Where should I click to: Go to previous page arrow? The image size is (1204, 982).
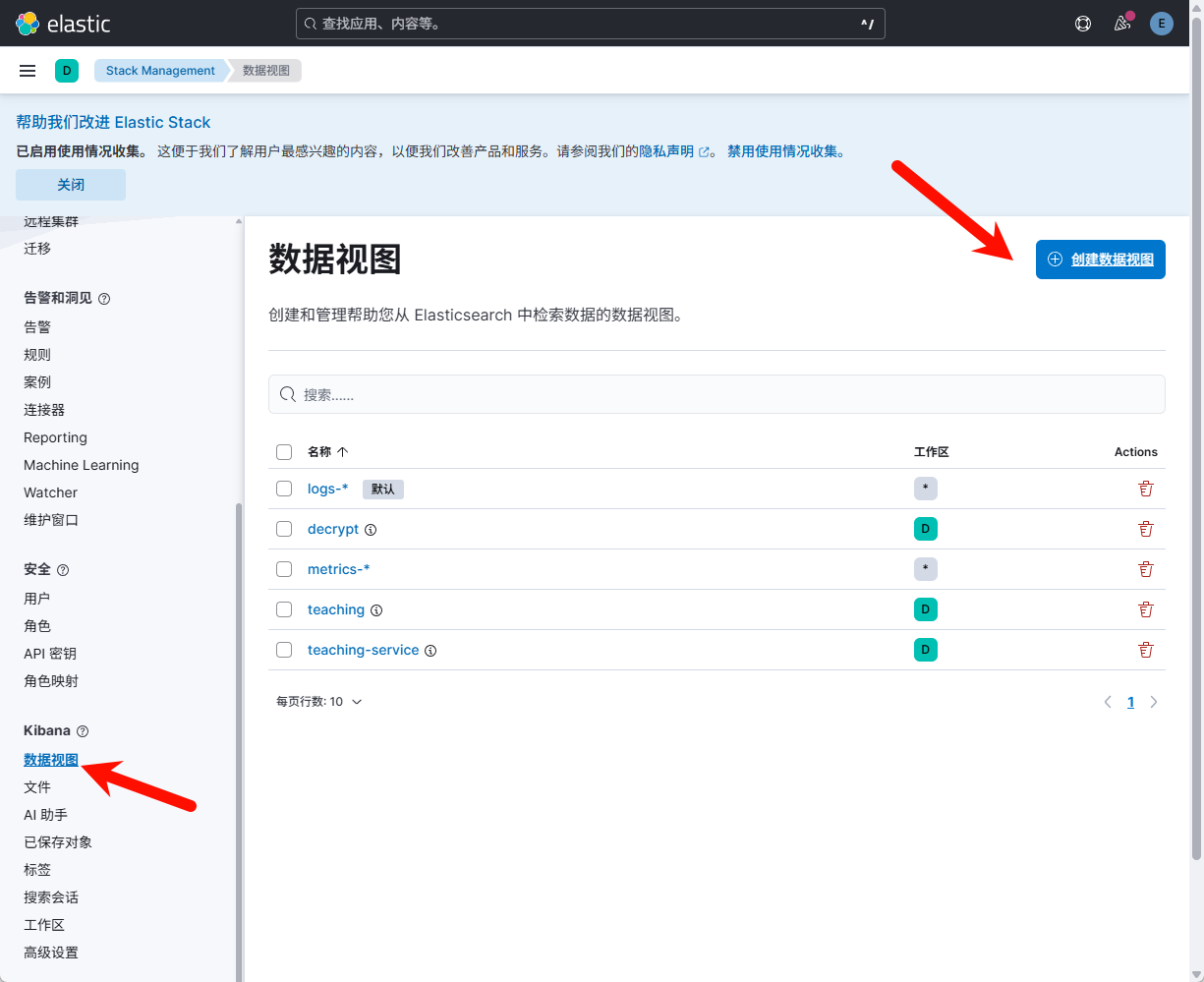point(1108,702)
